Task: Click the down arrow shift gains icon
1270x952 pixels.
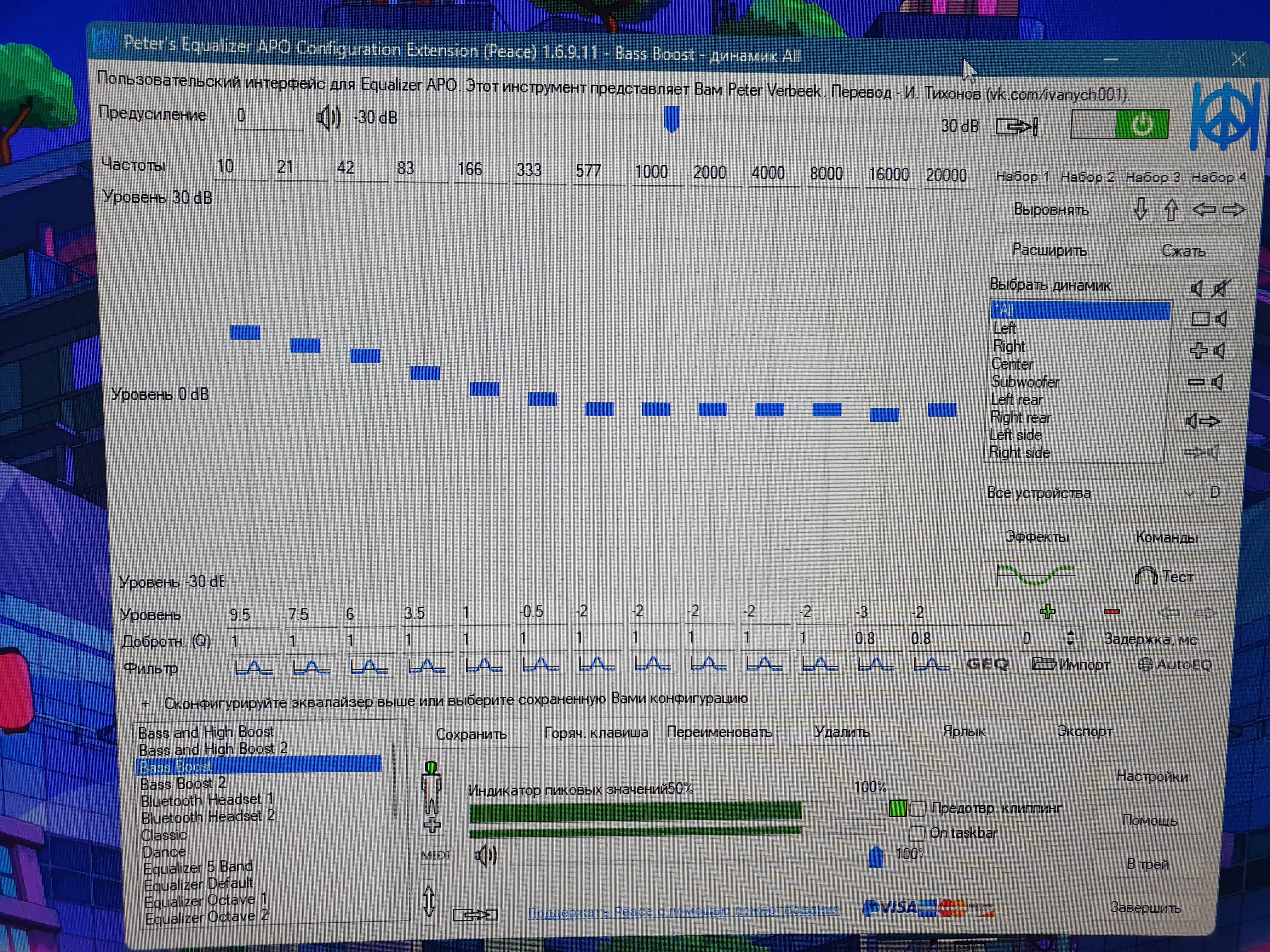Action: point(1140,209)
